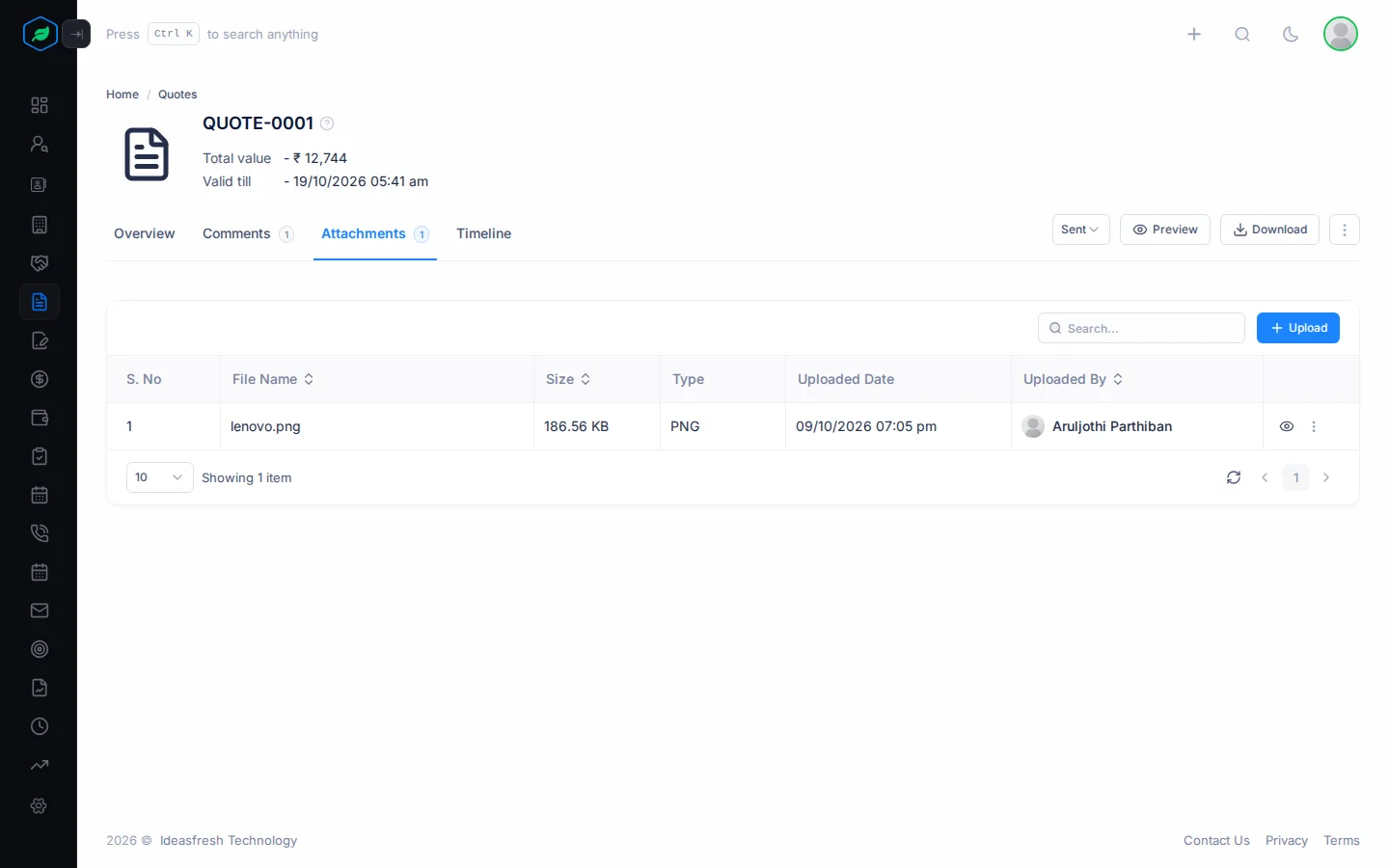The image size is (1389, 868).
Task: Open the handshake deals icon in sidebar
Action: coord(40,263)
